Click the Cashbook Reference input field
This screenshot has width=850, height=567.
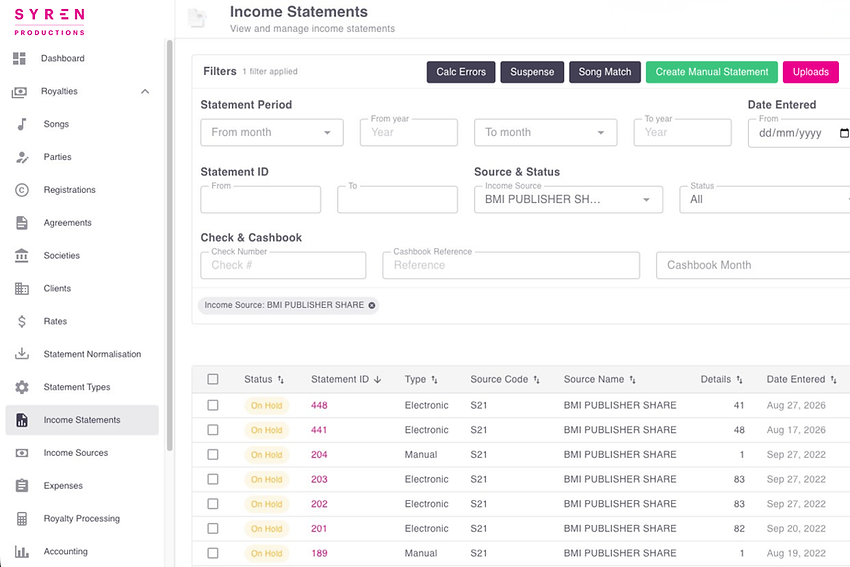click(511, 266)
